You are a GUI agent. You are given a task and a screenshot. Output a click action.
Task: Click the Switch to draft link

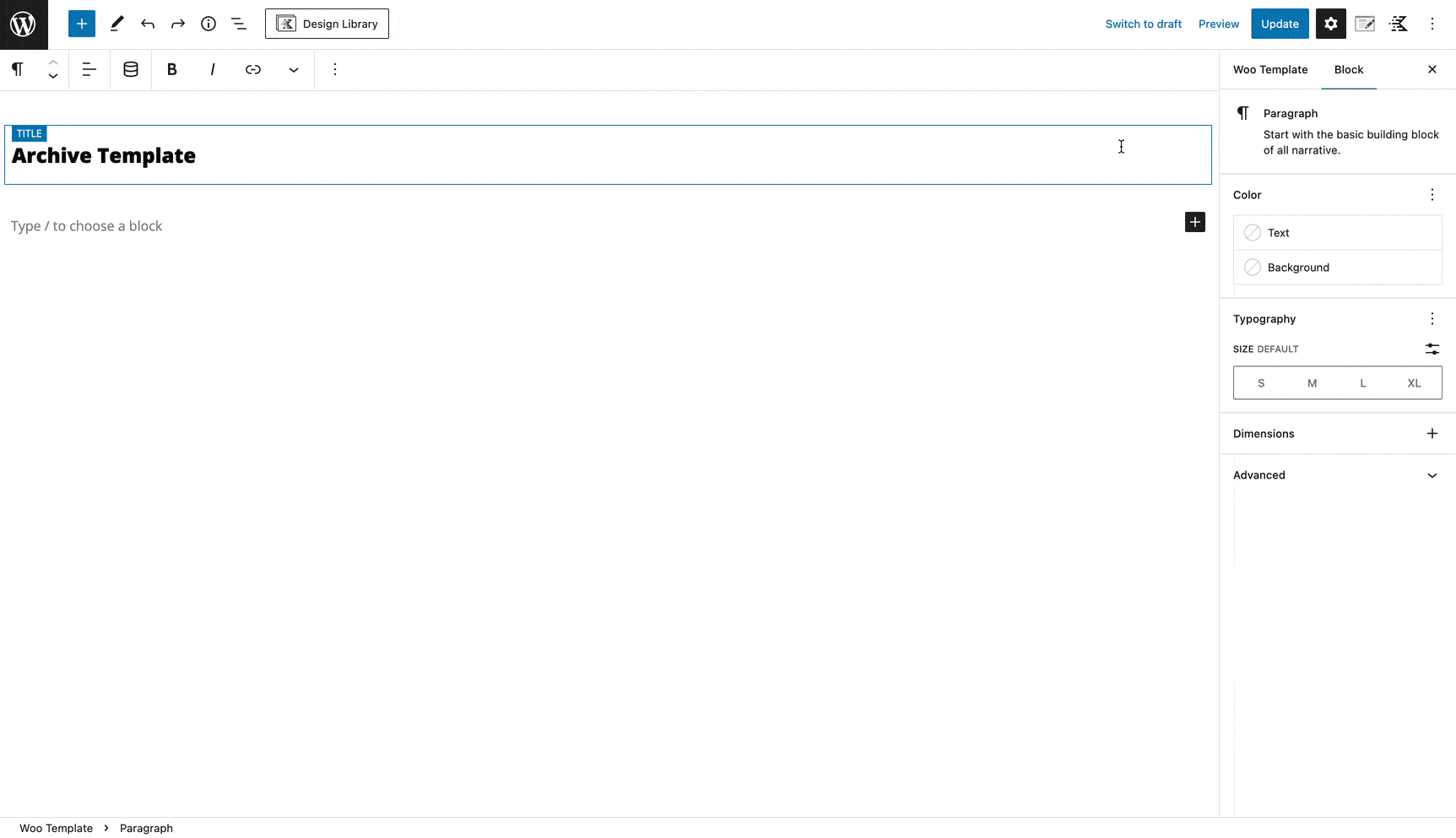[1143, 24]
